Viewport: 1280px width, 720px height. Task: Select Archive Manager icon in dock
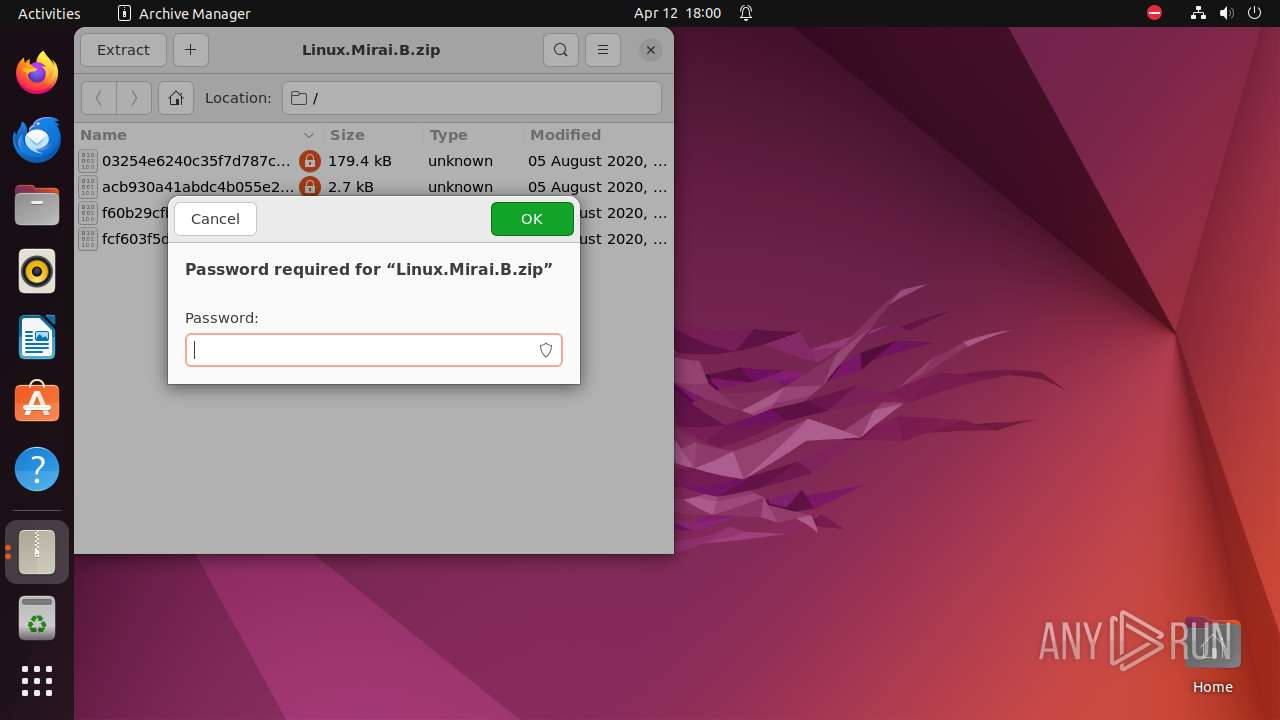(x=37, y=552)
